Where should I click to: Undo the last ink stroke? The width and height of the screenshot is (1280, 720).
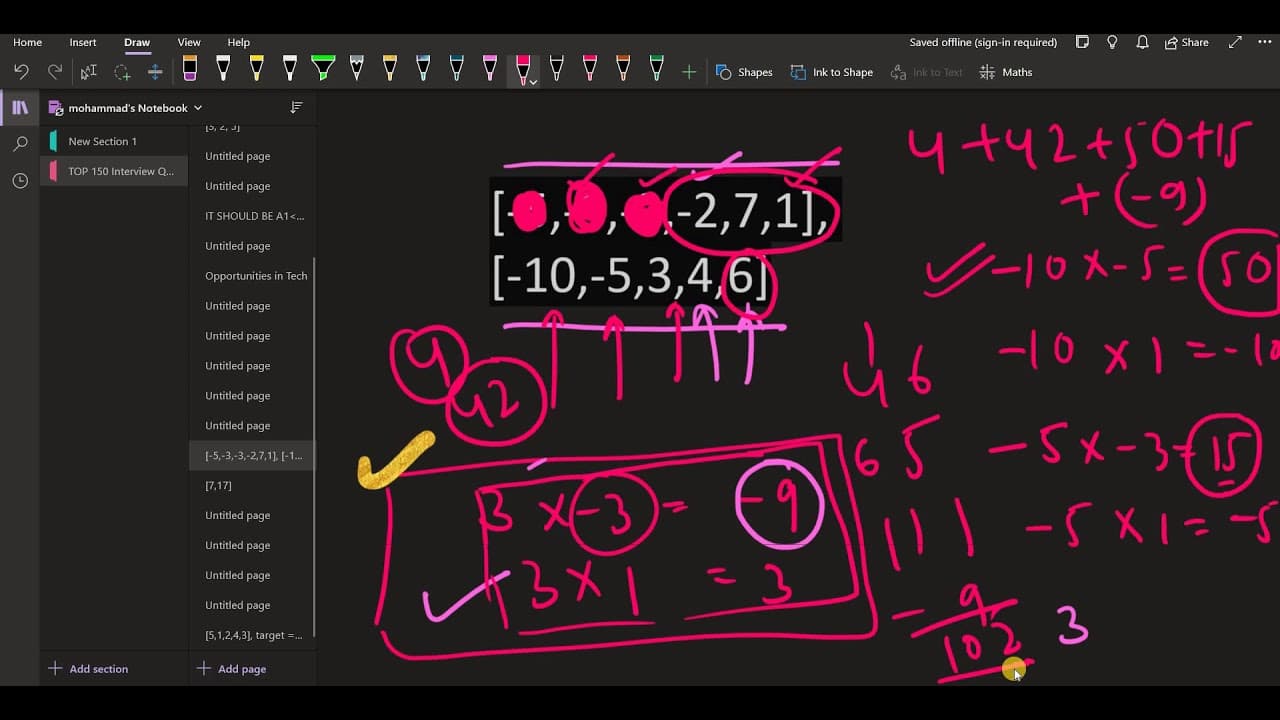tap(21, 72)
